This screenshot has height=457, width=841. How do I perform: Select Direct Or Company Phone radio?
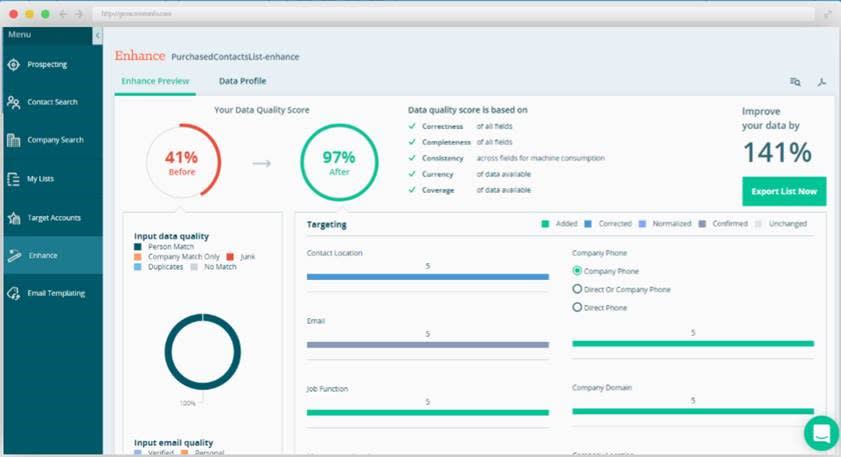pyautogui.click(x=577, y=289)
